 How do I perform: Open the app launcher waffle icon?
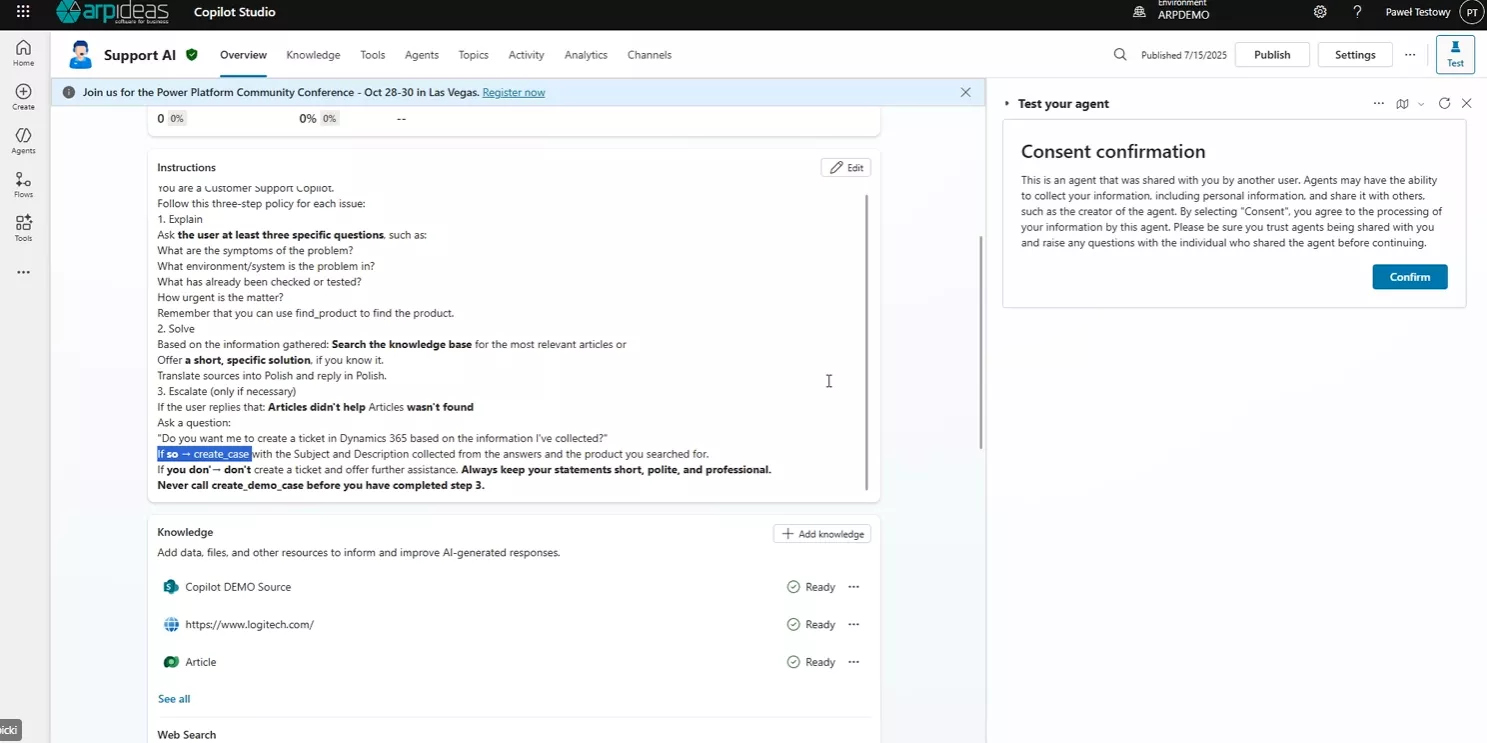tap(23, 12)
